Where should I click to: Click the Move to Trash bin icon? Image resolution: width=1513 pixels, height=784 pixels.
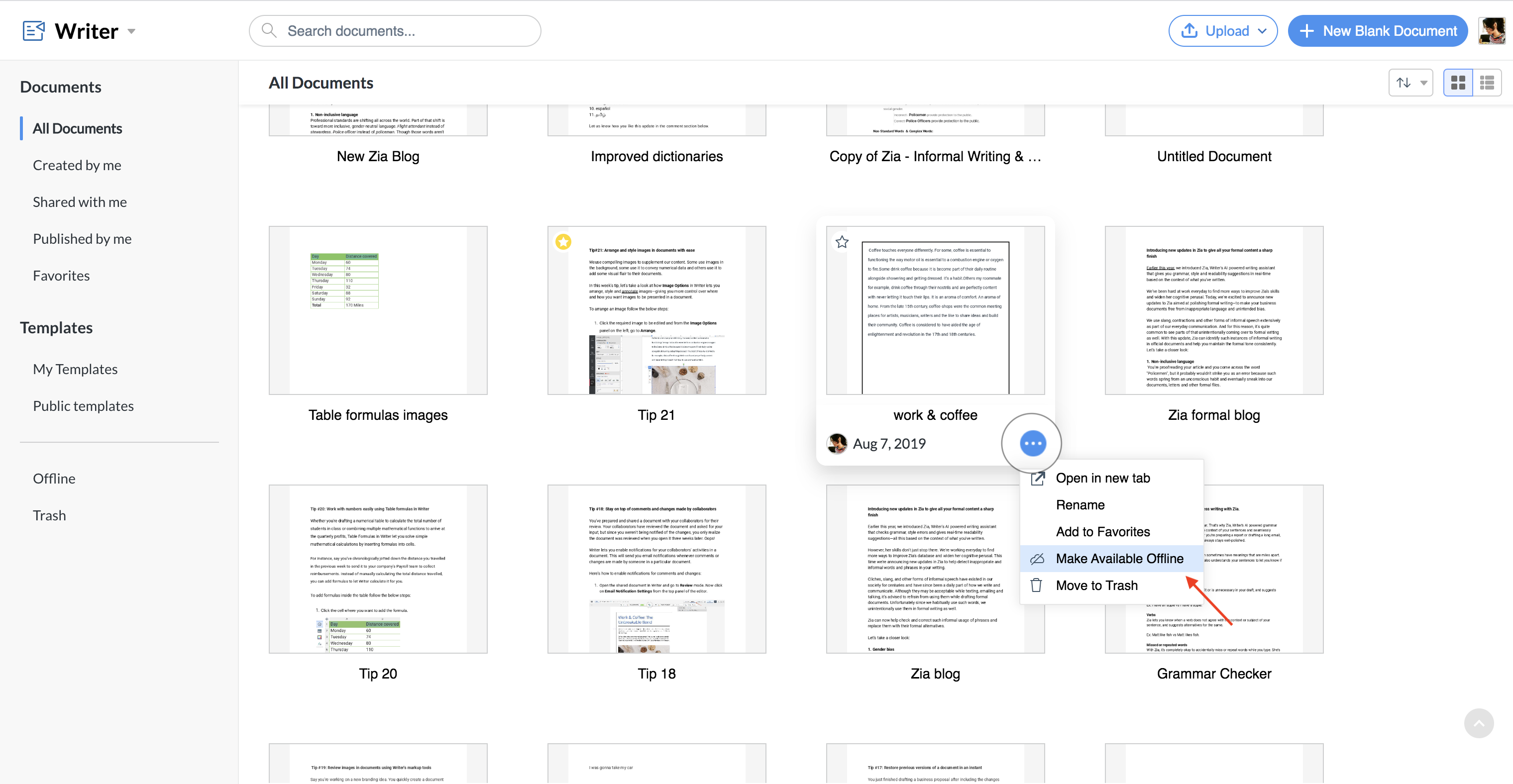pos(1037,585)
